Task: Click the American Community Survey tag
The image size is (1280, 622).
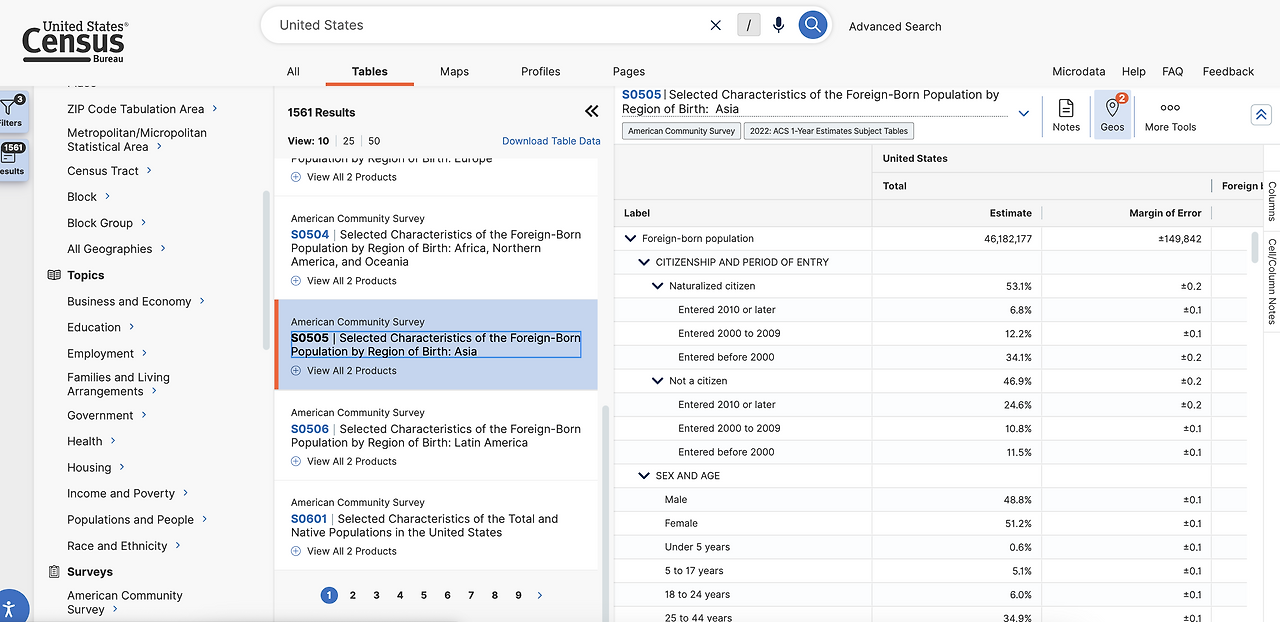Action: click(681, 131)
